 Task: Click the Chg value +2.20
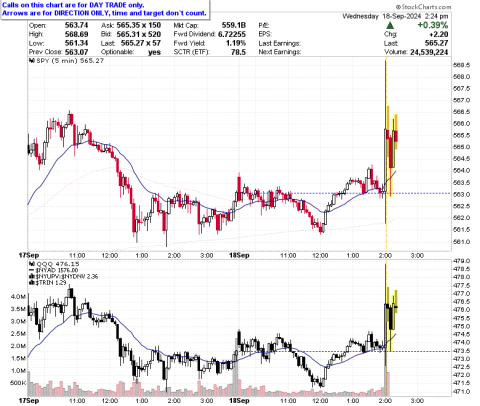click(x=439, y=34)
